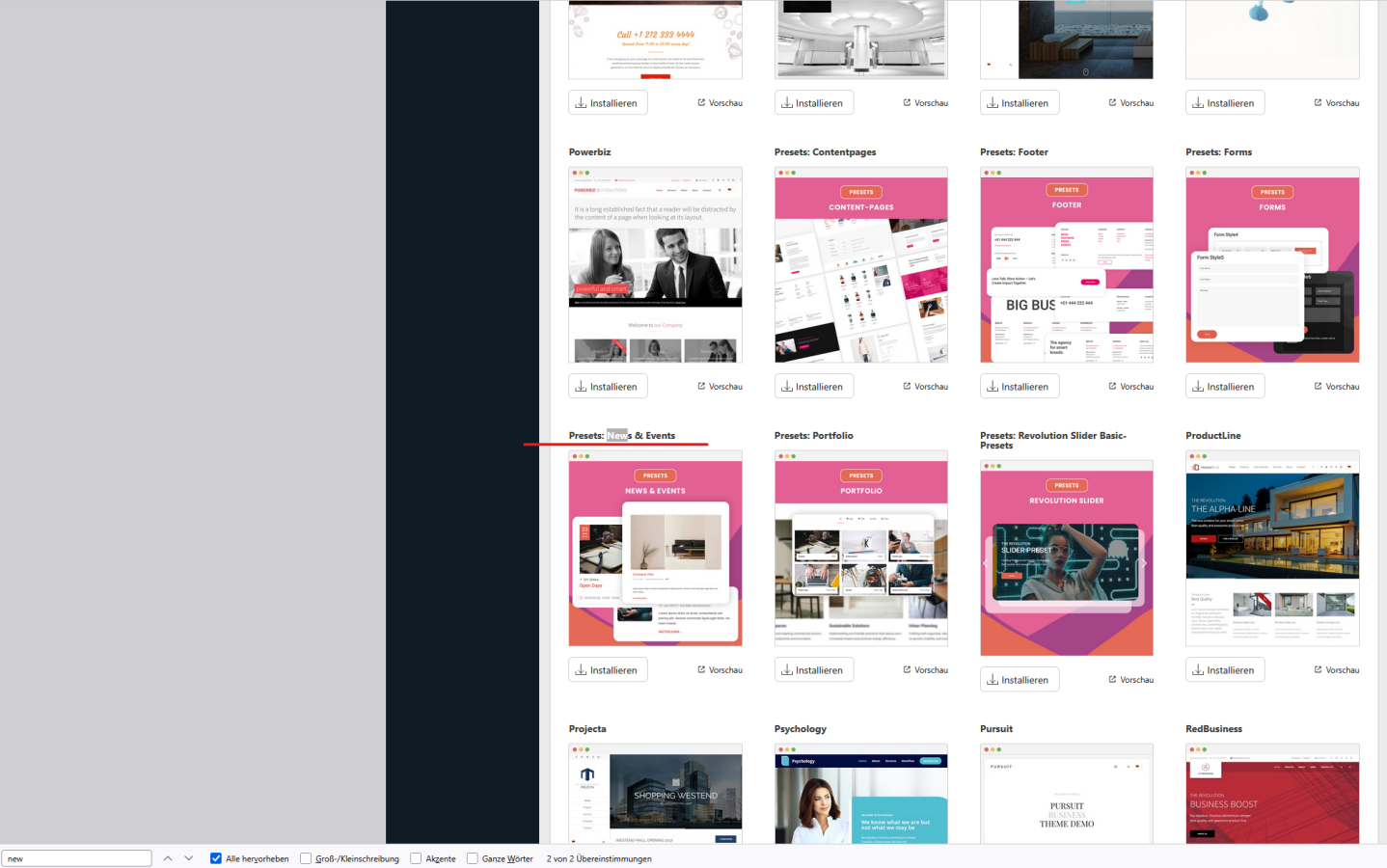Click the preview icon beside Presets: Portfolio Vorschau
The height and width of the screenshot is (868, 1387).
907,669
